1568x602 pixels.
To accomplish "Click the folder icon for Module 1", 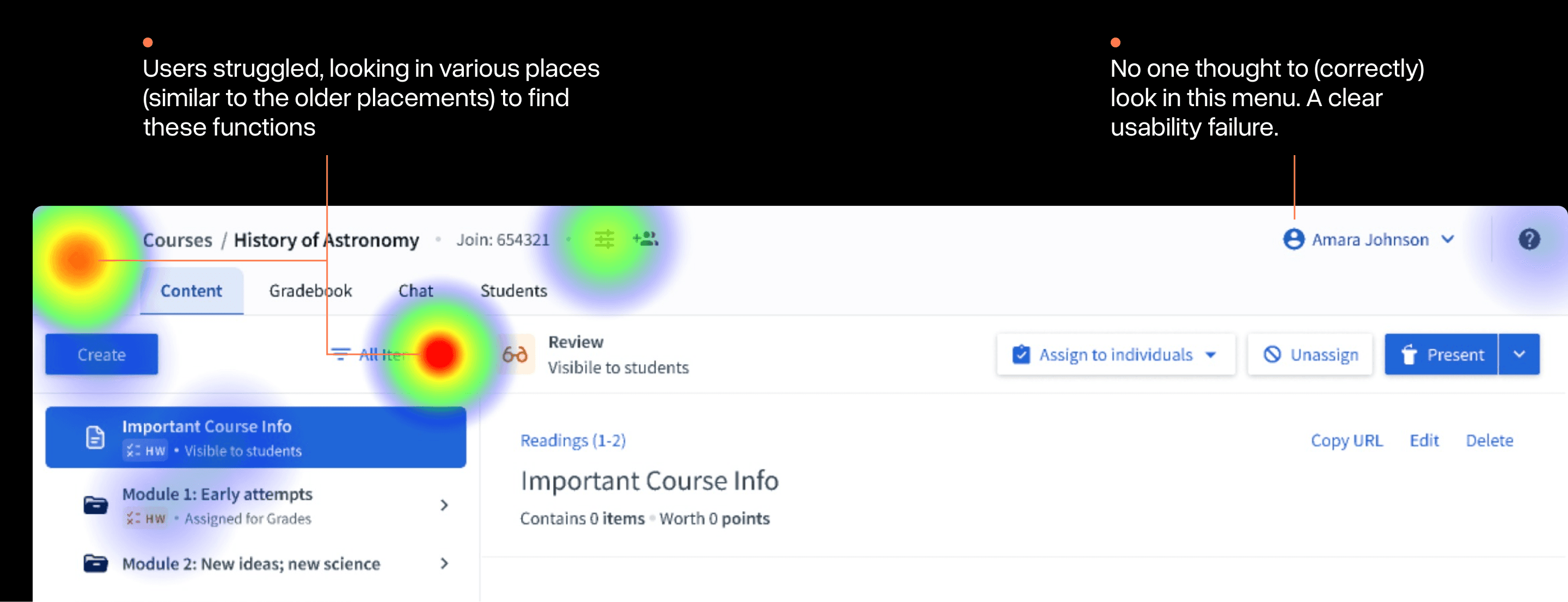I will (95, 505).
